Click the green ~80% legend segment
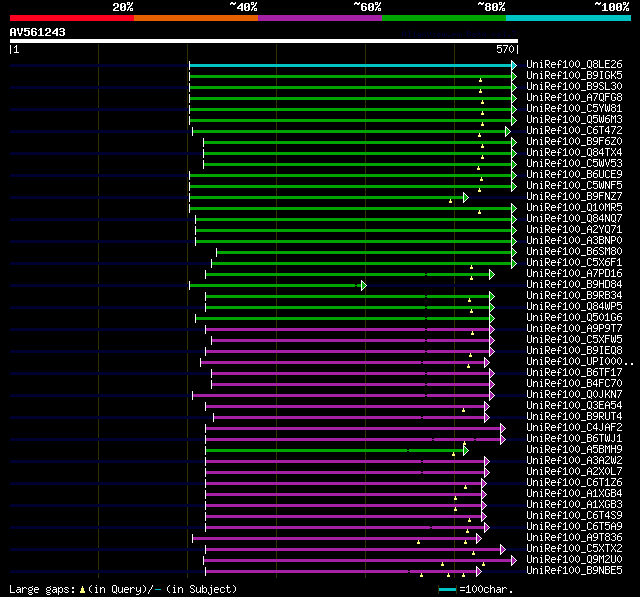 point(444,18)
